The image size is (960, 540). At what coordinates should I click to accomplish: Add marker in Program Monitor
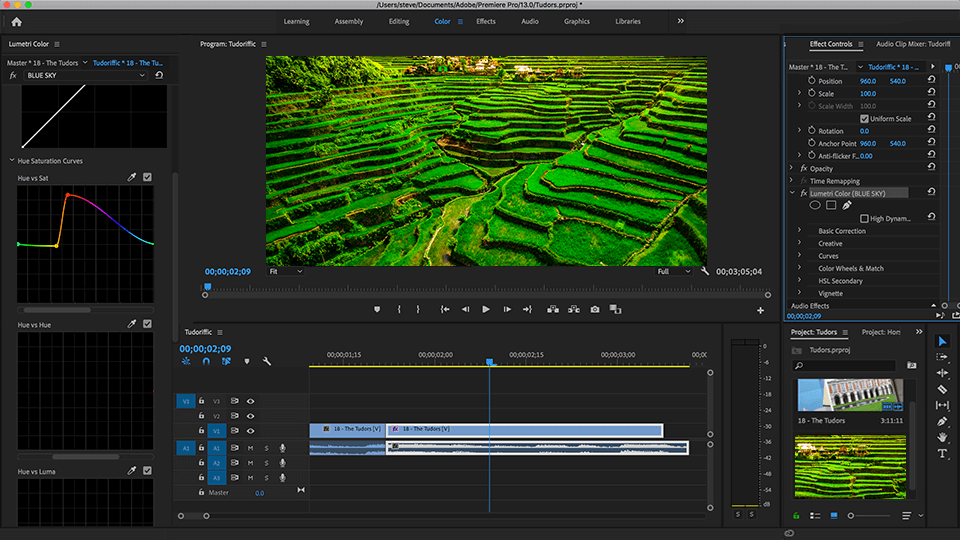(377, 310)
